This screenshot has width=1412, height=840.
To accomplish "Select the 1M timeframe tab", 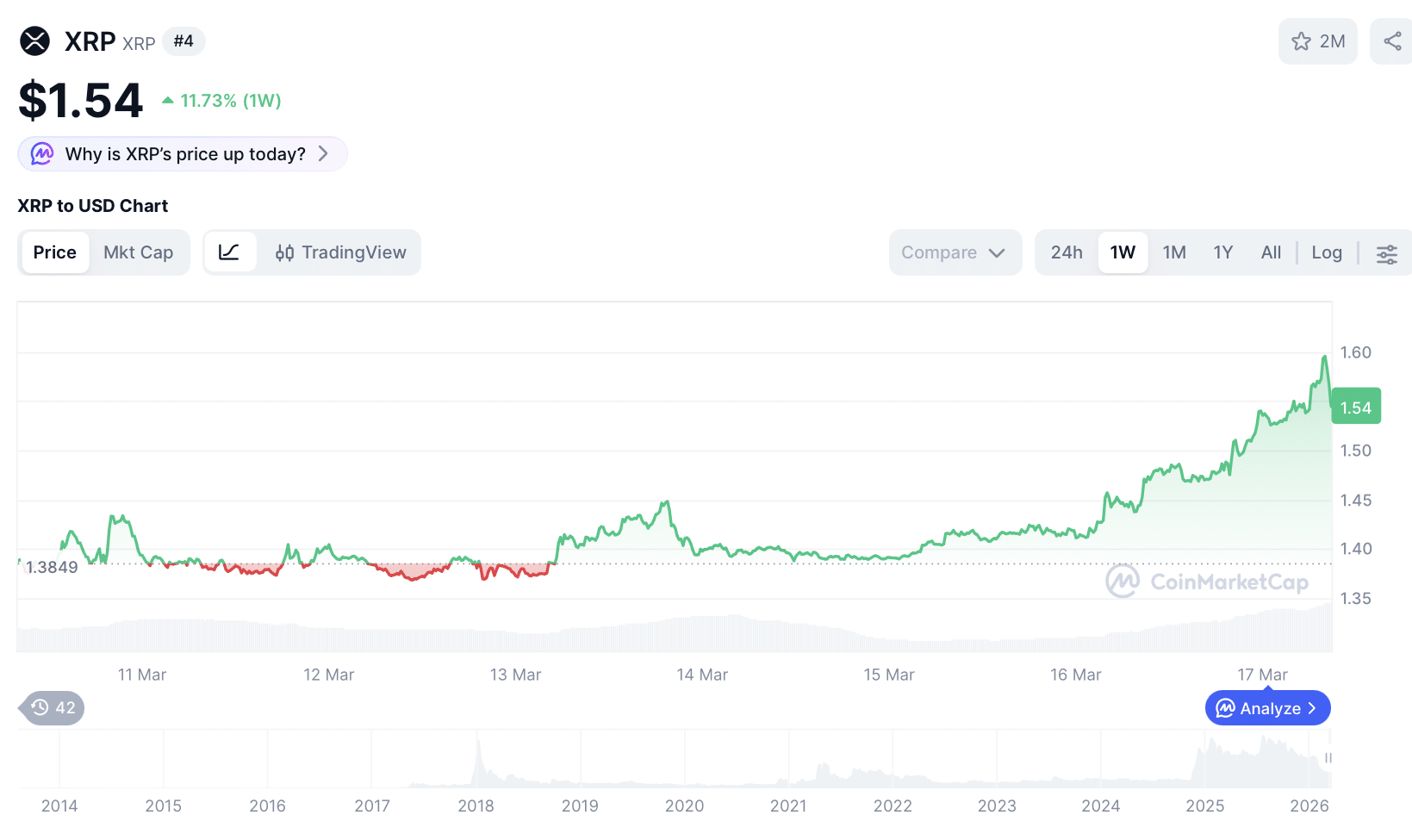I will (1174, 252).
